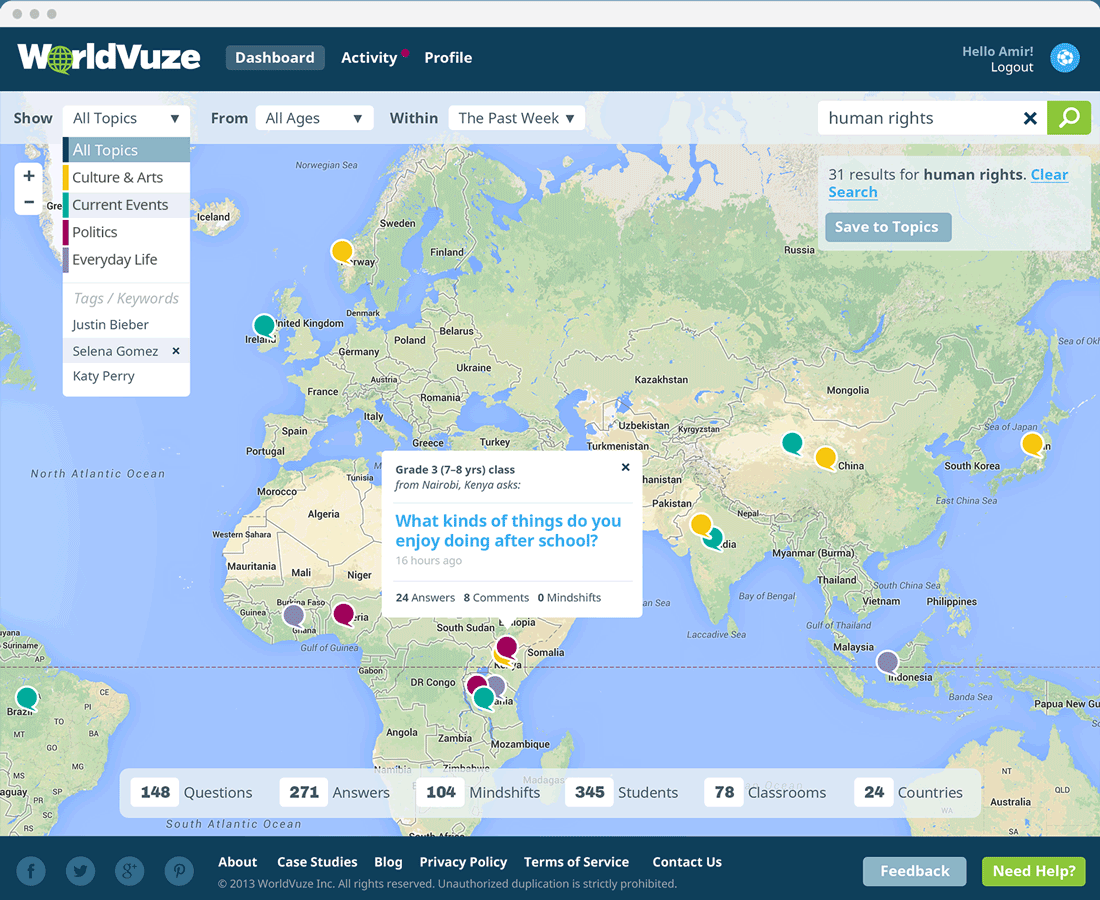This screenshot has width=1100, height=900.
Task: Click the user avatar icon
Action: click(x=1065, y=58)
